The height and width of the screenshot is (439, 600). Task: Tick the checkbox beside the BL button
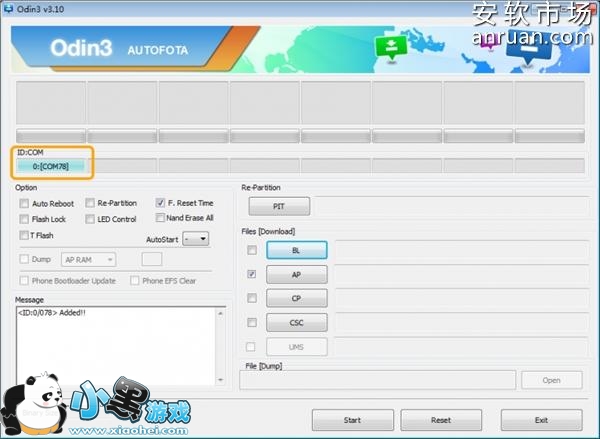click(x=252, y=250)
